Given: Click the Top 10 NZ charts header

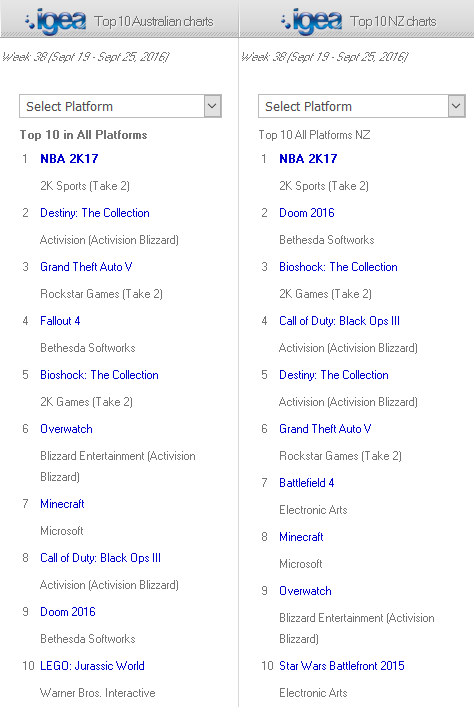Looking at the screenshot, I should click(x=394, y=21).
